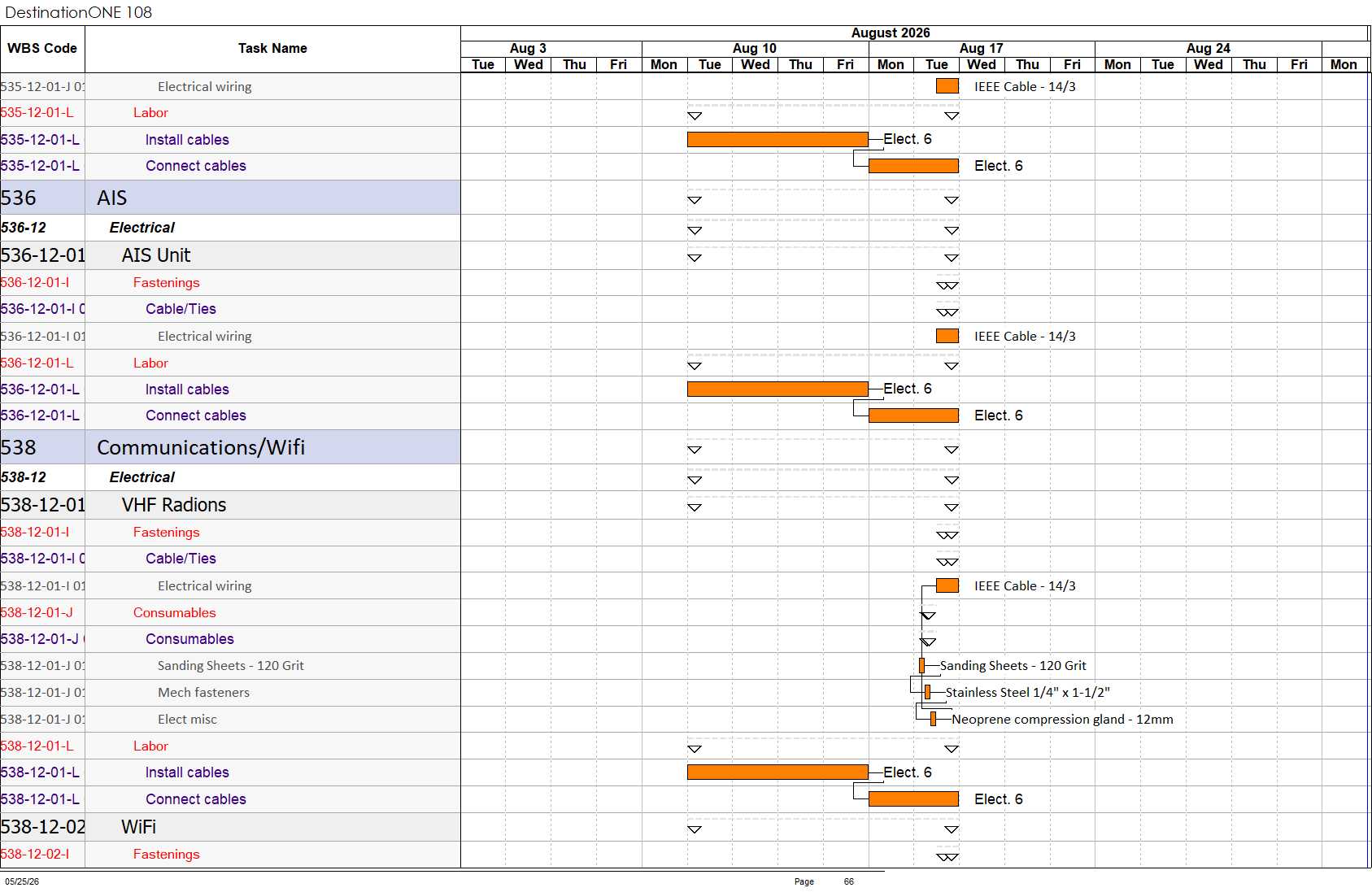Screen dimensions: 1372x892
Task: Click the August 2026 month header
Action: (891, 33)
